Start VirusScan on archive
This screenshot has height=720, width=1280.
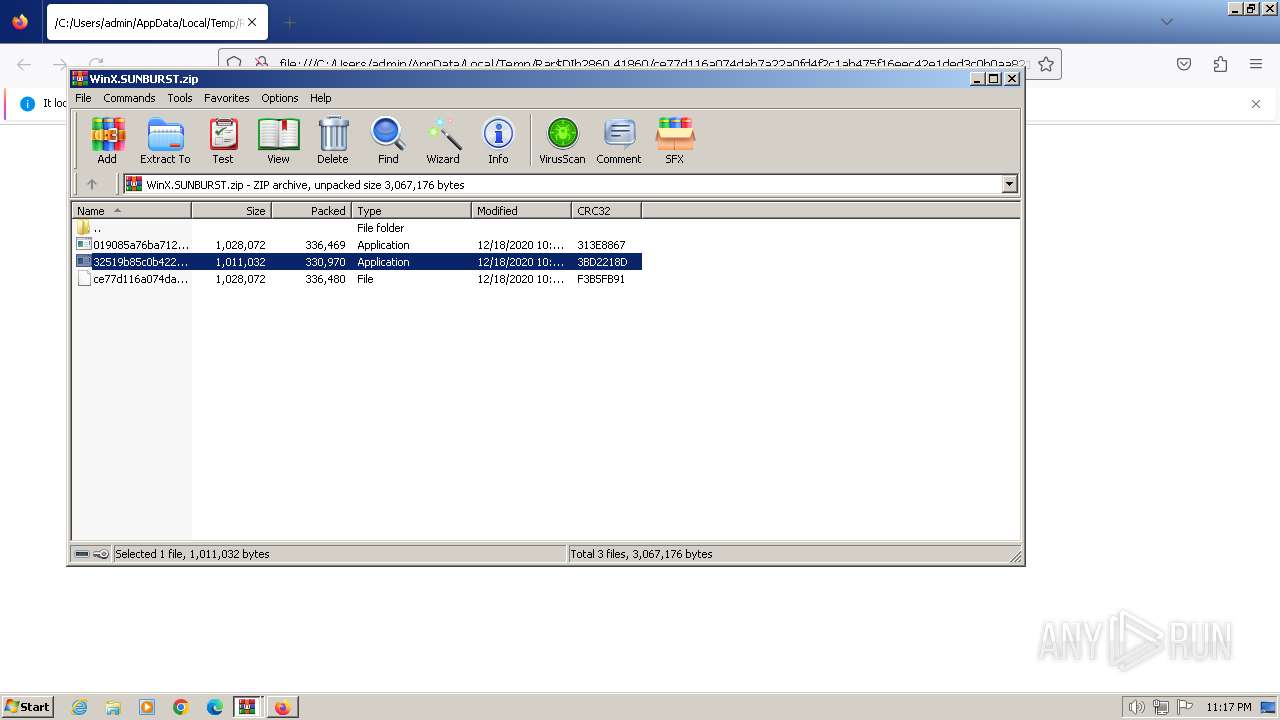click(x=562, y=140)
